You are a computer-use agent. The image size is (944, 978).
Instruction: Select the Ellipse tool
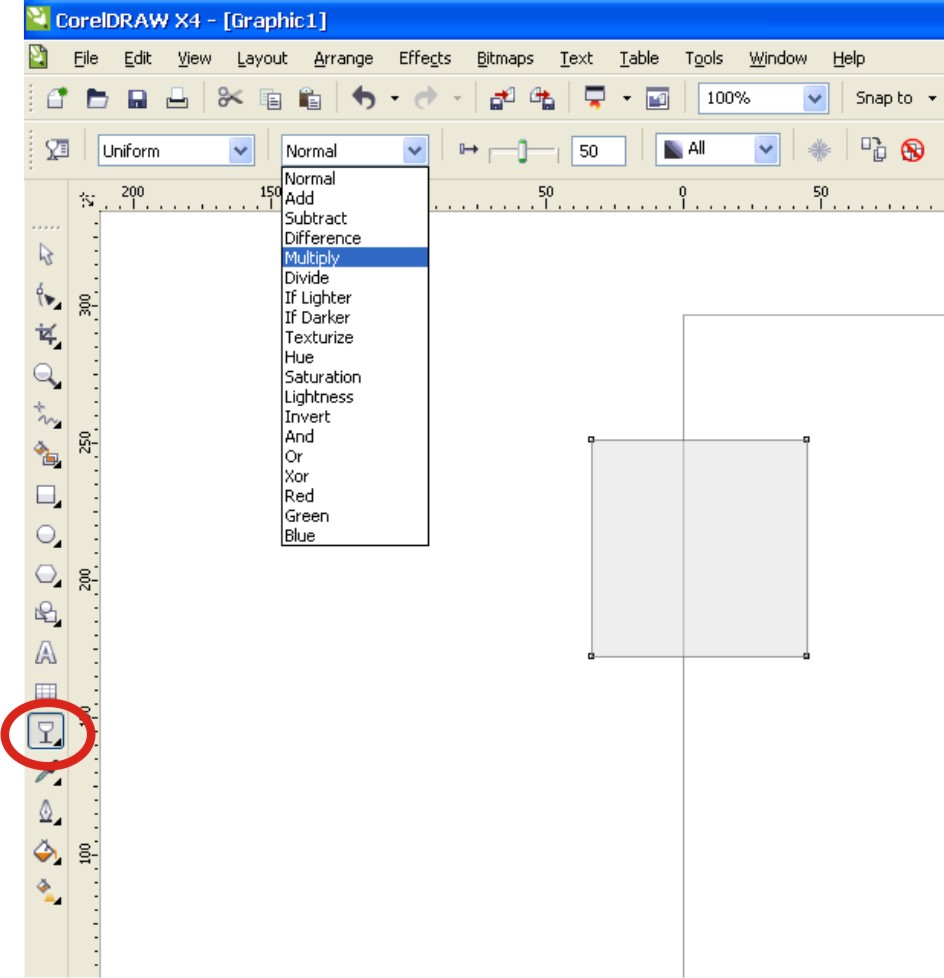pos(47,535)
